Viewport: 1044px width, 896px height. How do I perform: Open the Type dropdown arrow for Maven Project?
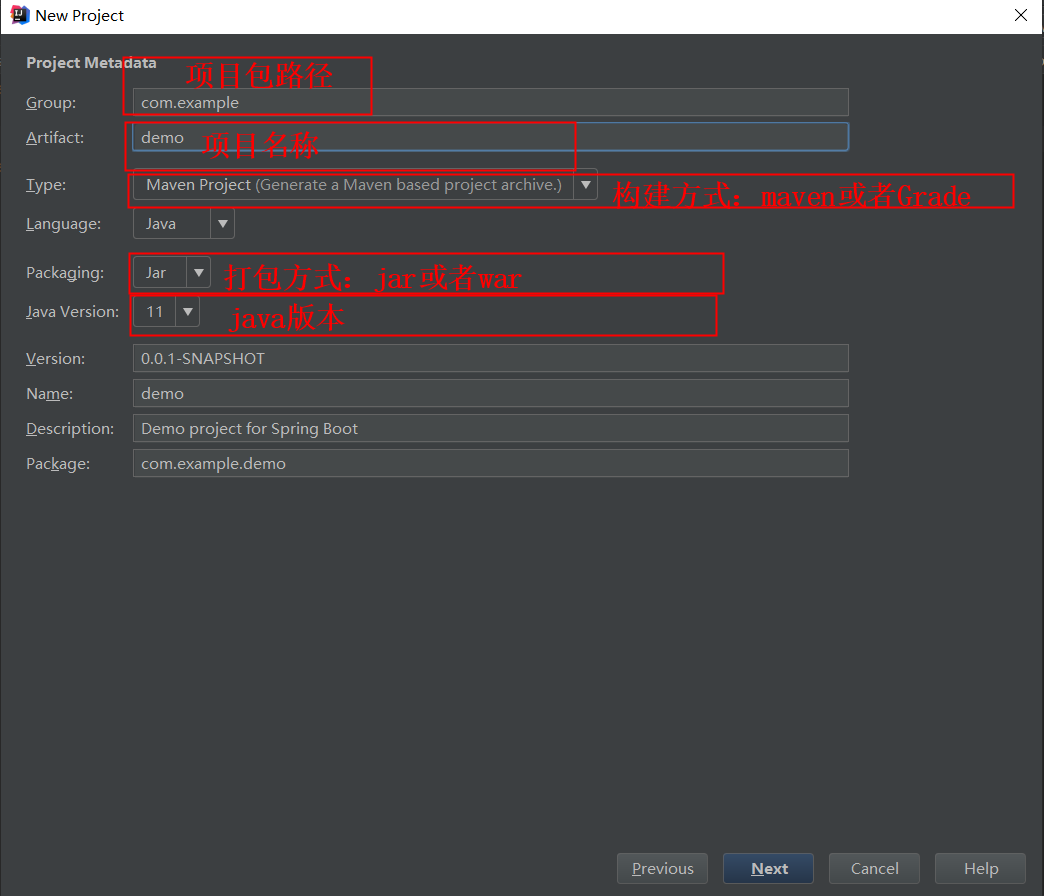pyautogui.click(x=585, y=184)
